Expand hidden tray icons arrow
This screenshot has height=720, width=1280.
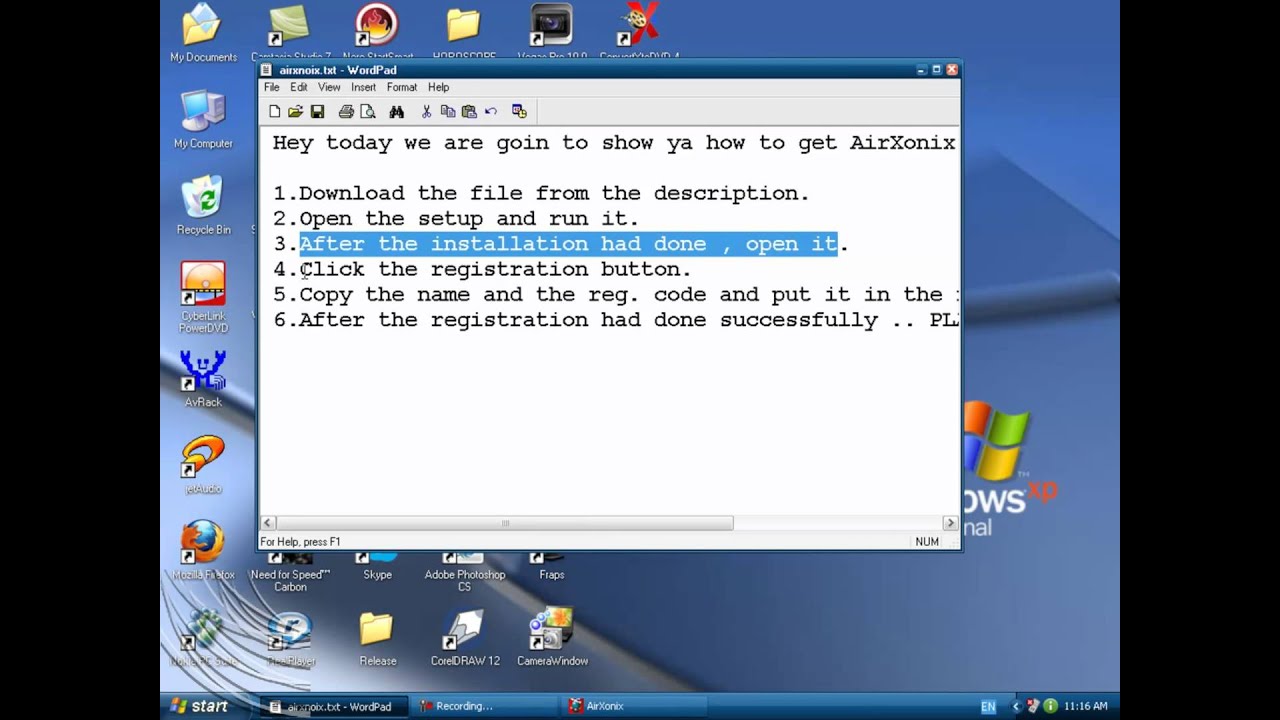coord(1016,706)
